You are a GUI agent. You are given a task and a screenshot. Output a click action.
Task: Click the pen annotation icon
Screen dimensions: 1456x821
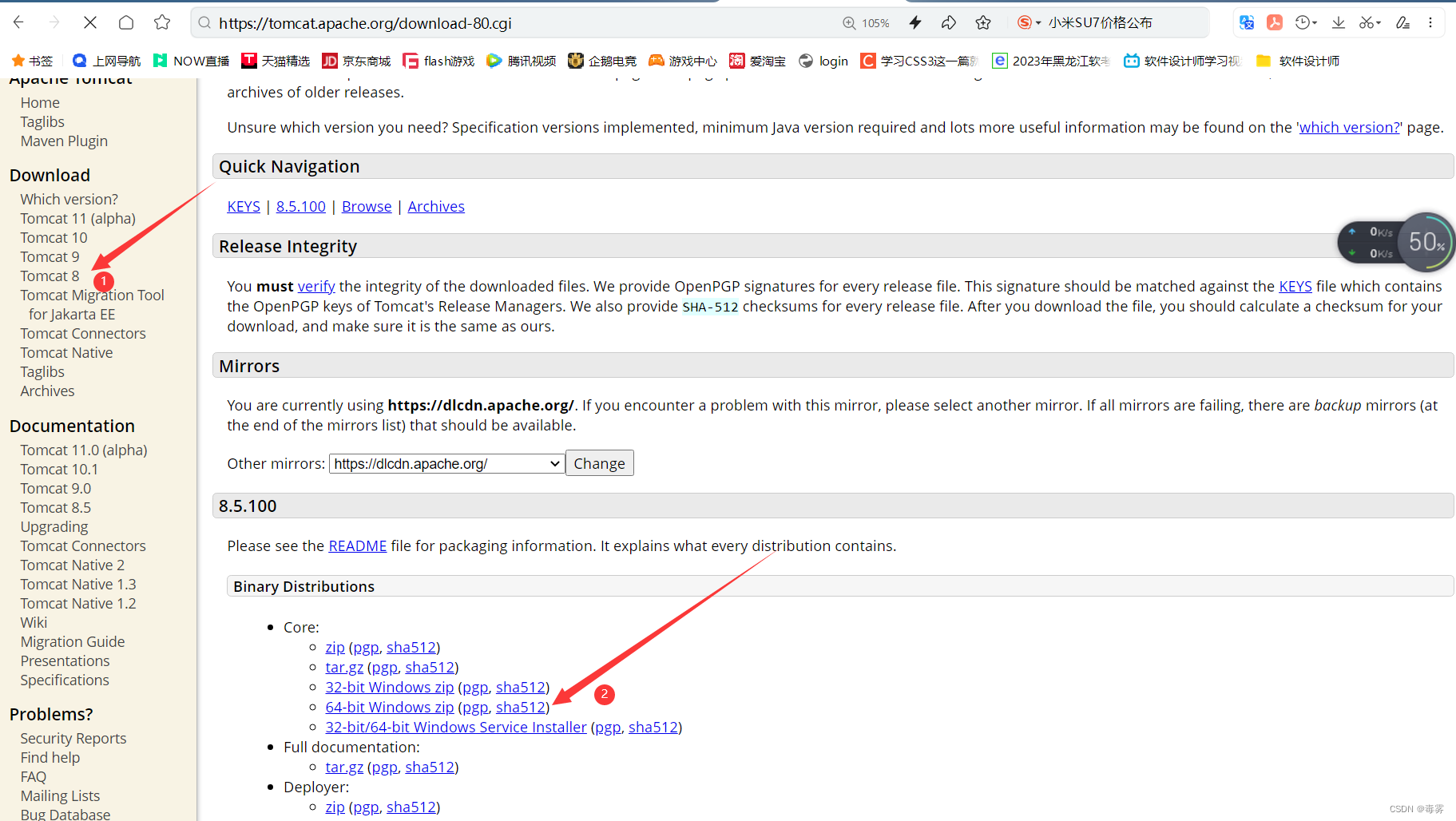tap(1402, 23)
